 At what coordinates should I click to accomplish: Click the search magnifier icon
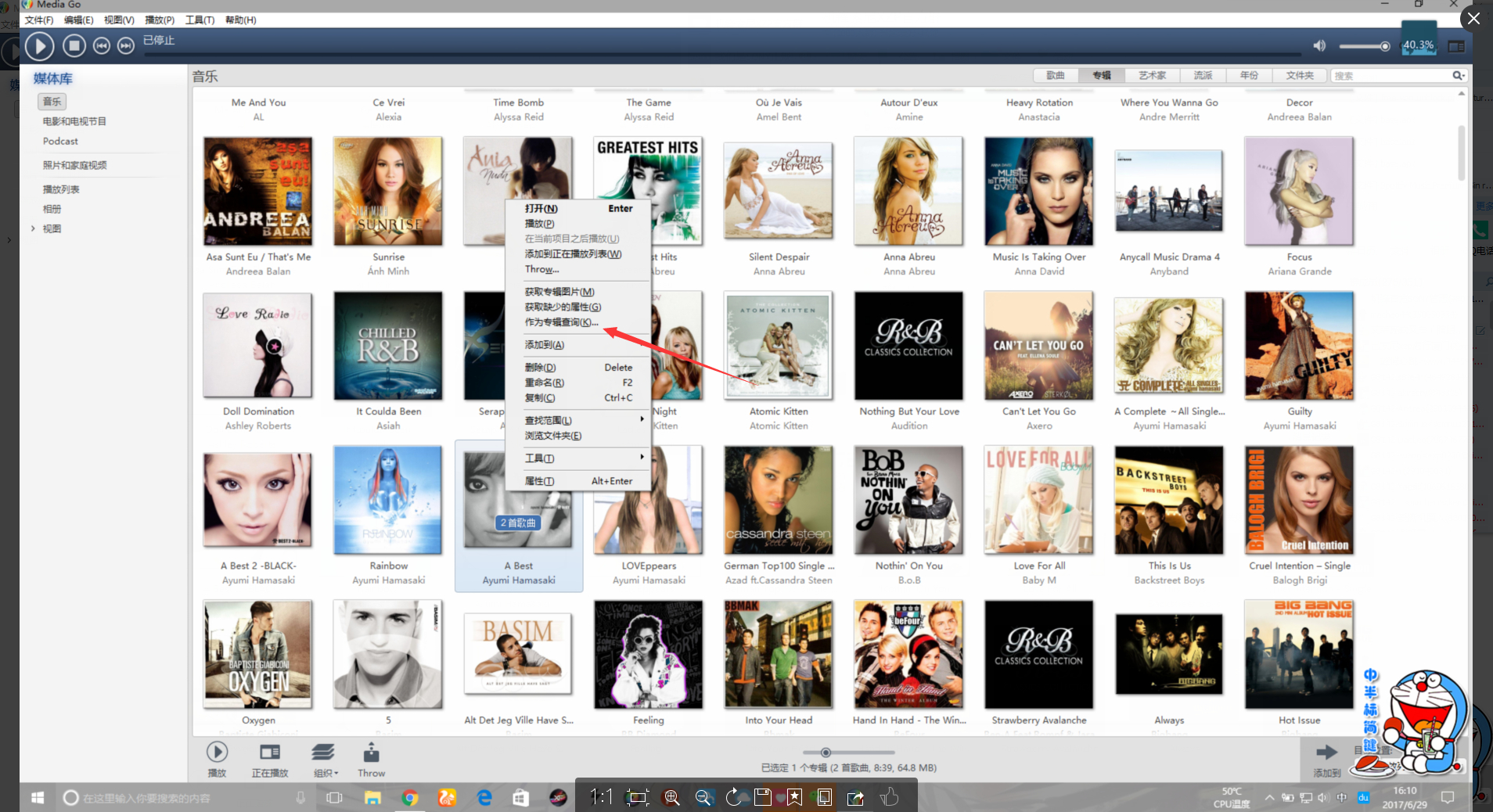(1458, 76)
